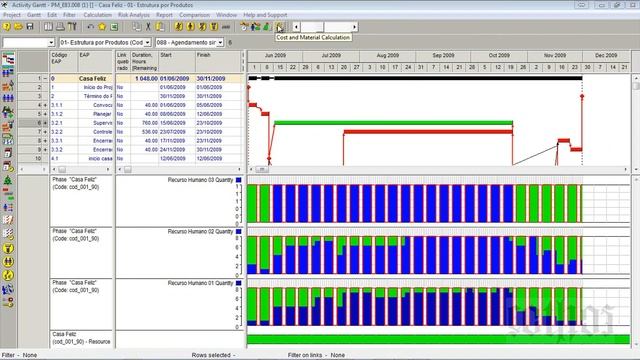Select start date 23/07/2009 cell

(177, 132)
